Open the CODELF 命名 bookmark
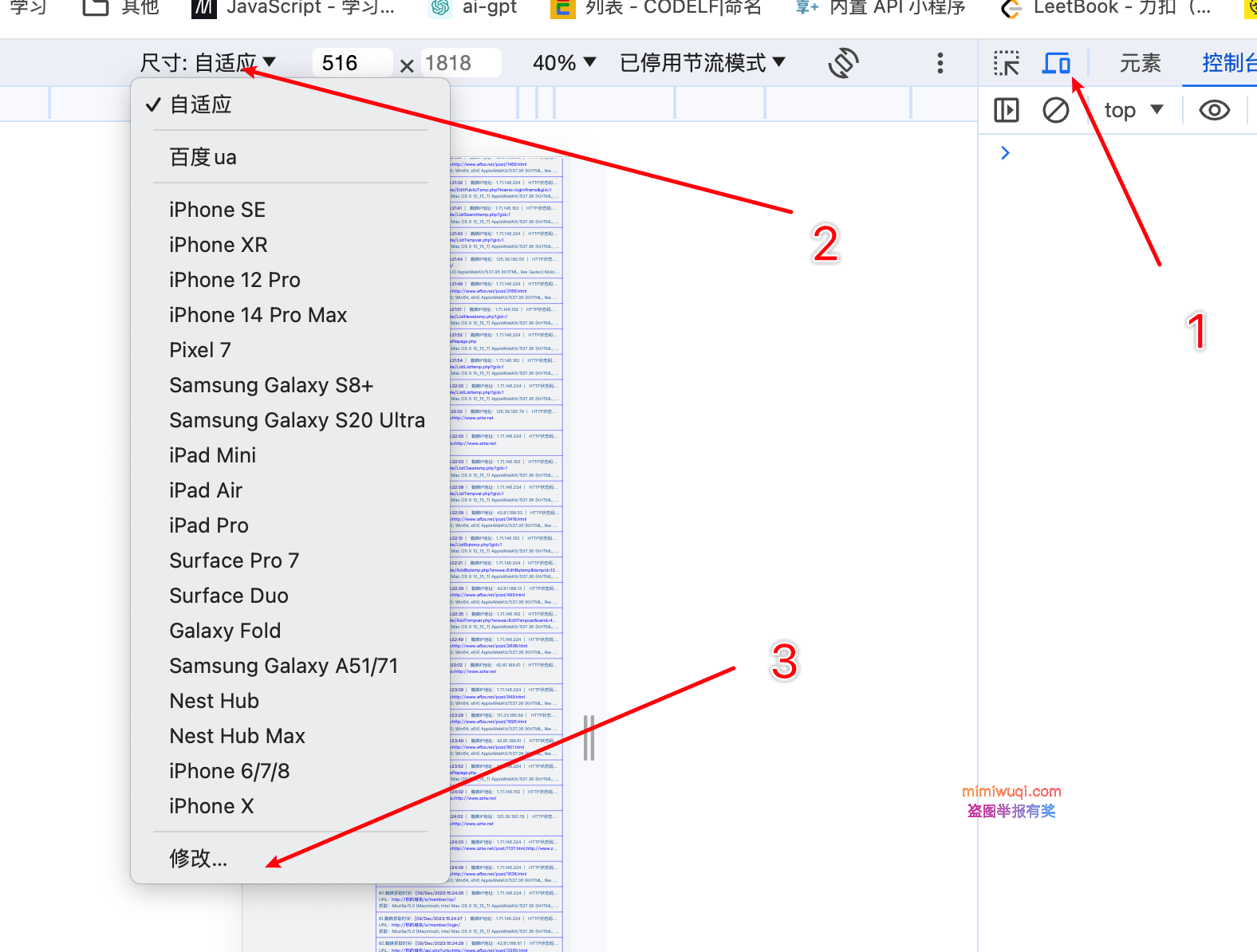 click(x=656, y=7)
